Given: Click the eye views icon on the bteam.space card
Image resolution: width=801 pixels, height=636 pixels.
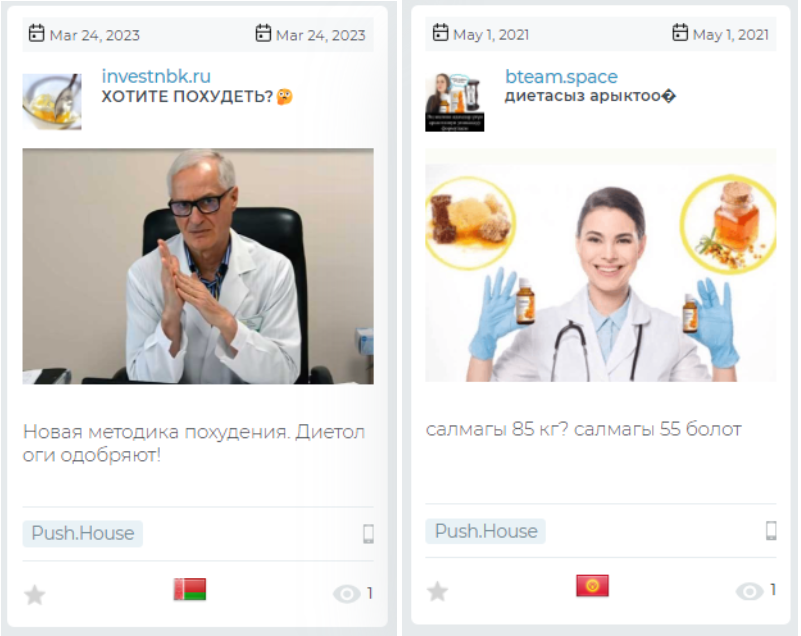Looking at the screenshot, I should click(x=749, y=592).
